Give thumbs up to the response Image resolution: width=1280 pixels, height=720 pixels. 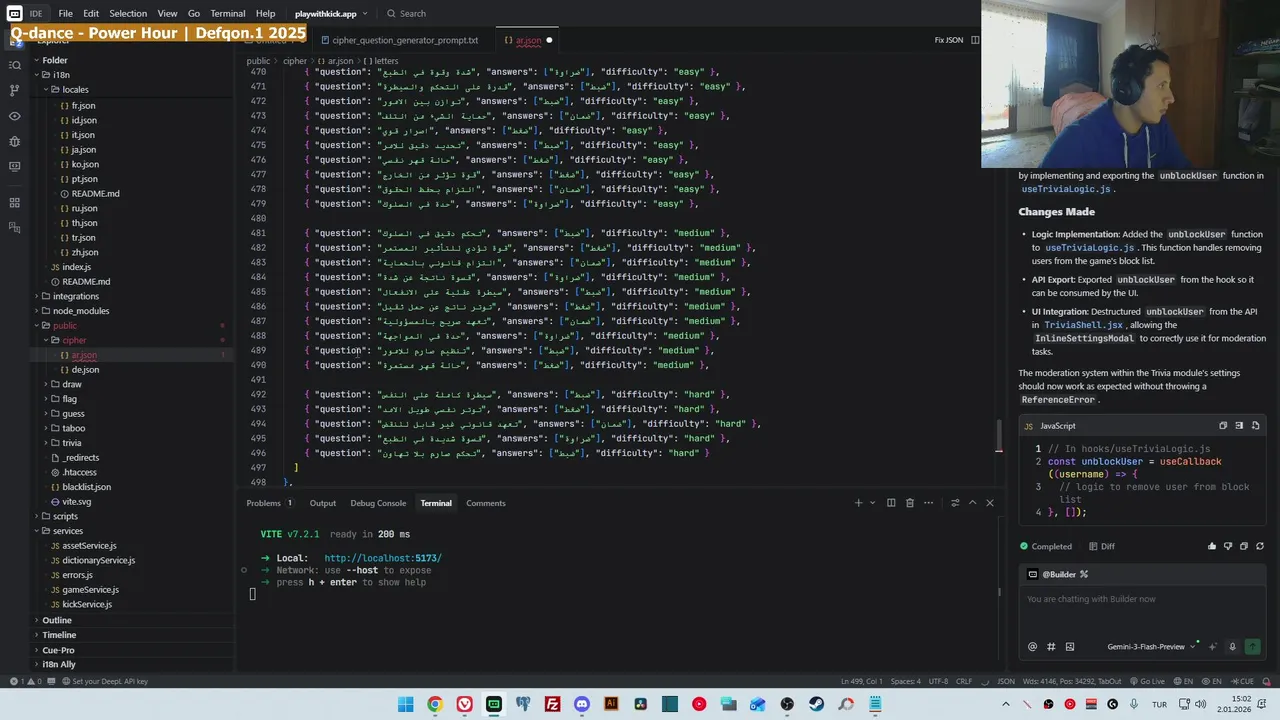(1212, 546)
